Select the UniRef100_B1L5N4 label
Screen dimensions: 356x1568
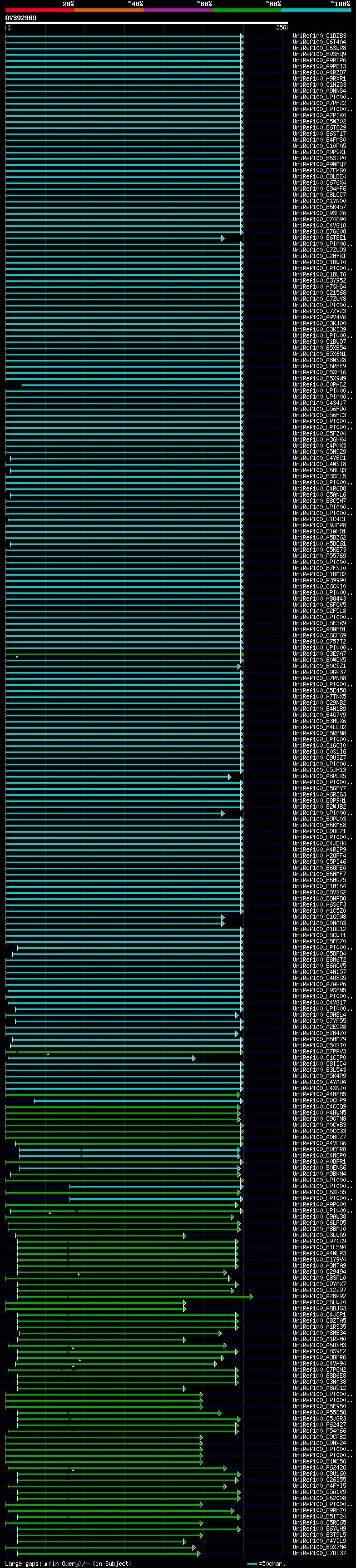point(319,1247)
